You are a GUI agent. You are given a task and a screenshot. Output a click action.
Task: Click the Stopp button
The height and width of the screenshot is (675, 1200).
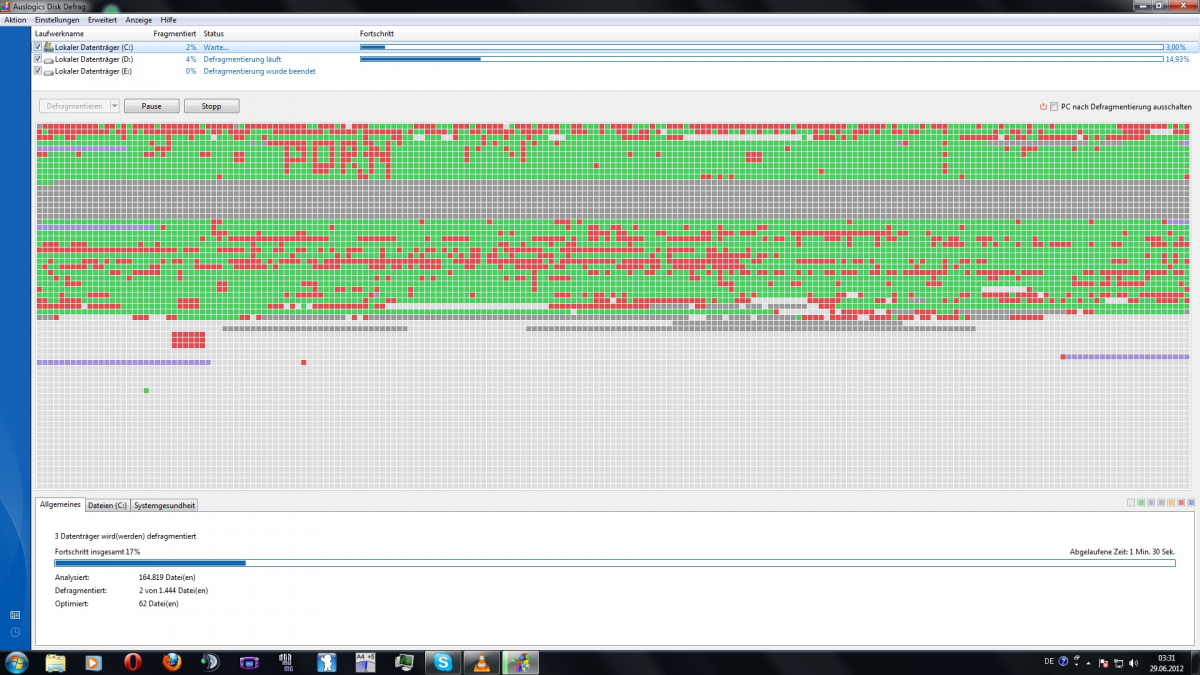click(212, 106)
